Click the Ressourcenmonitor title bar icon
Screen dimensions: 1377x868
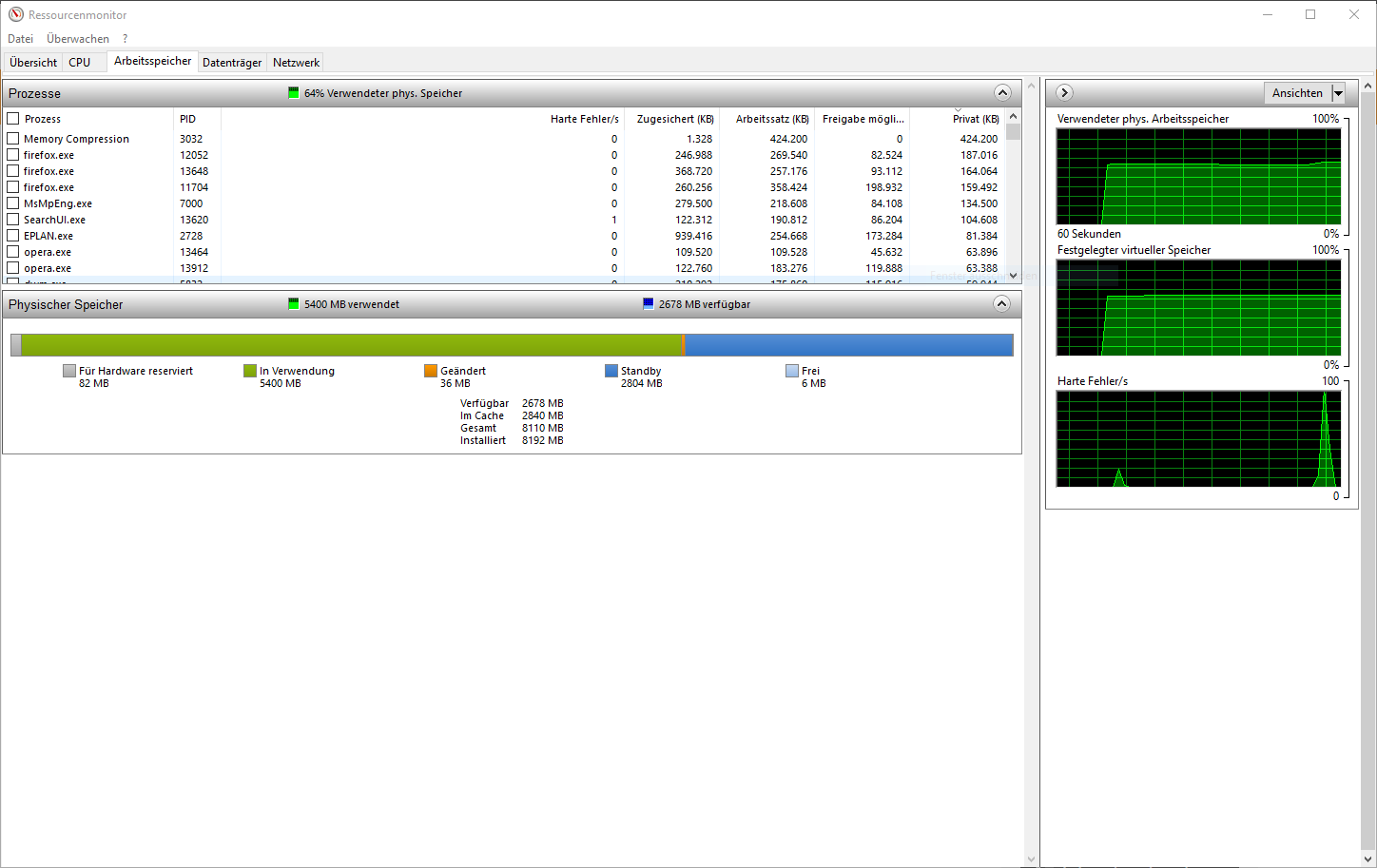tap(15, 14)
